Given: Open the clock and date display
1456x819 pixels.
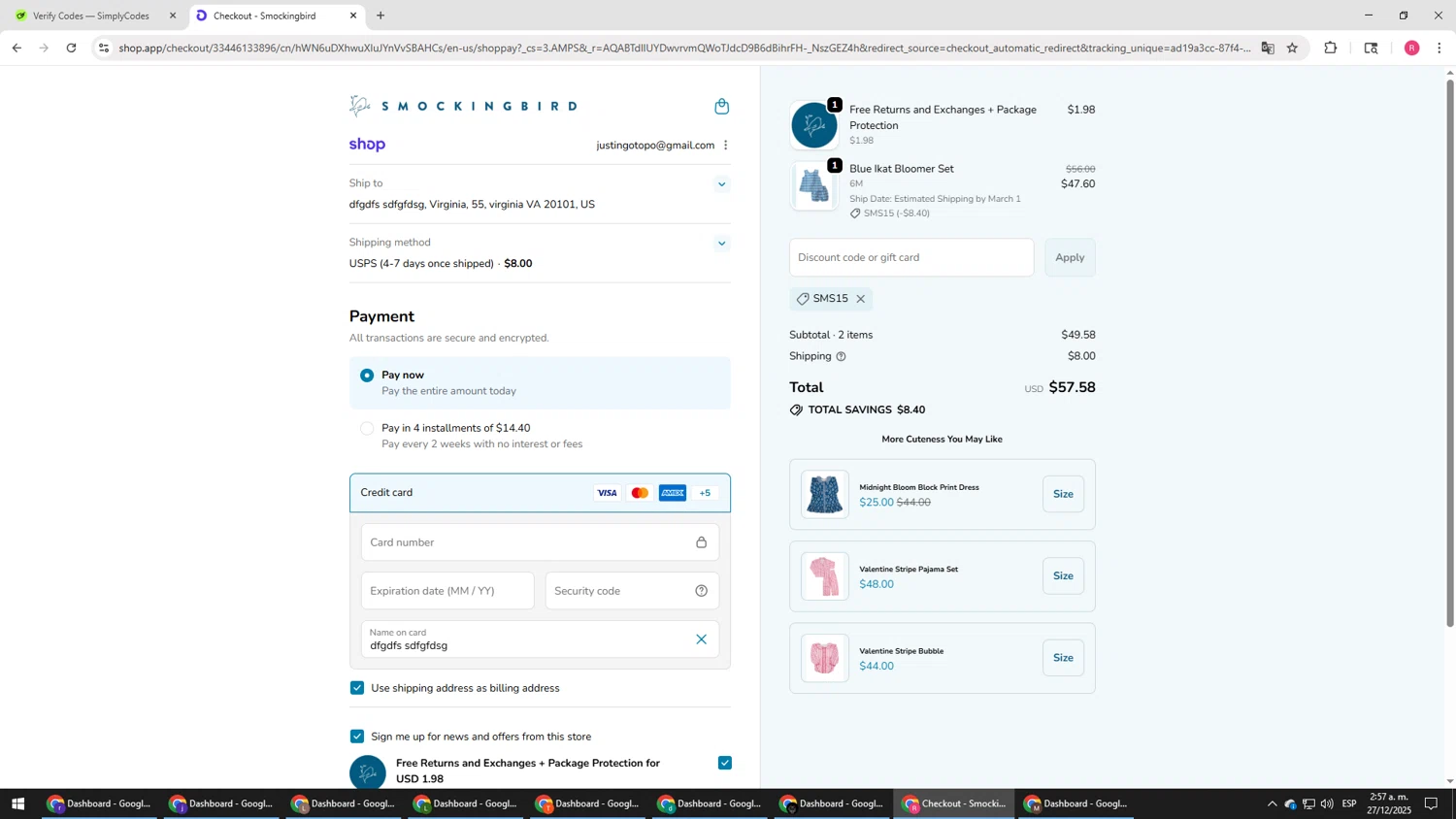Looking at the screenshot, I should [x=1389, y=803].
